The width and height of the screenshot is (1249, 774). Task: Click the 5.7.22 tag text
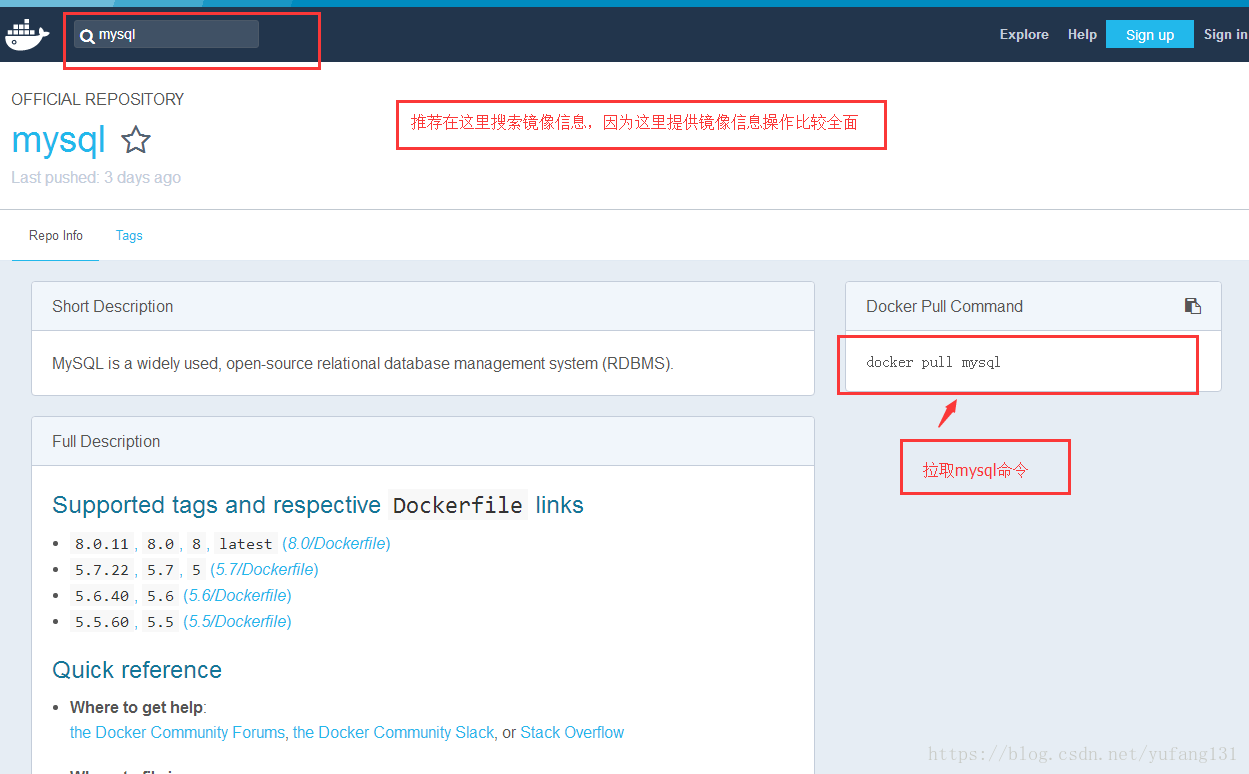(x=102, y=570)
